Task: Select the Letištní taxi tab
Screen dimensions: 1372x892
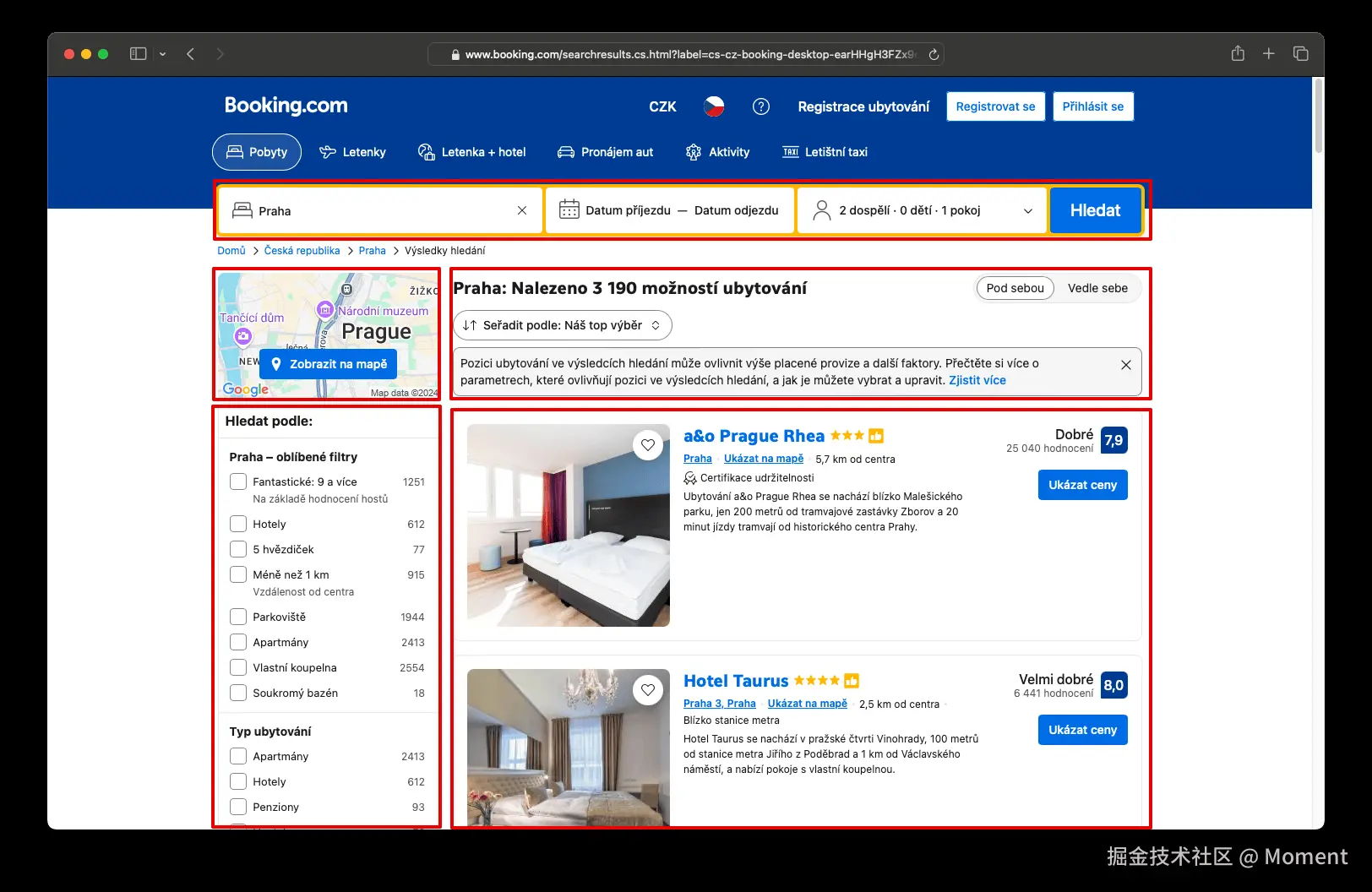Action: coord(825,152)
